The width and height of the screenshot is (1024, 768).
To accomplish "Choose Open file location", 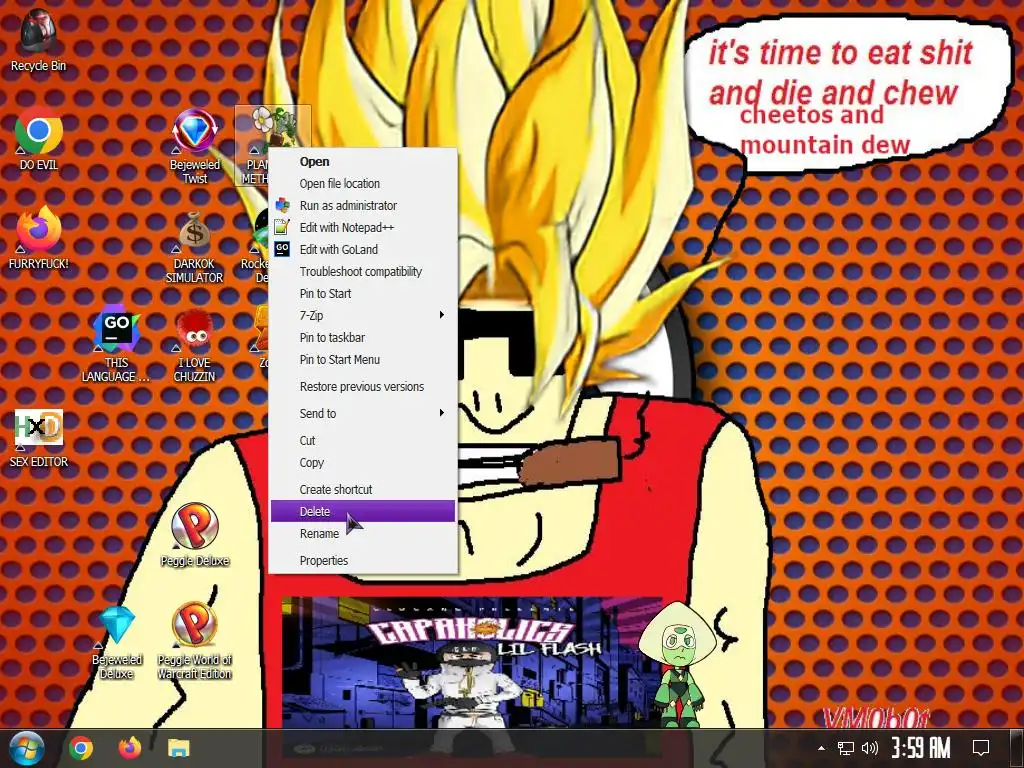I will click(x=363, y=184).
